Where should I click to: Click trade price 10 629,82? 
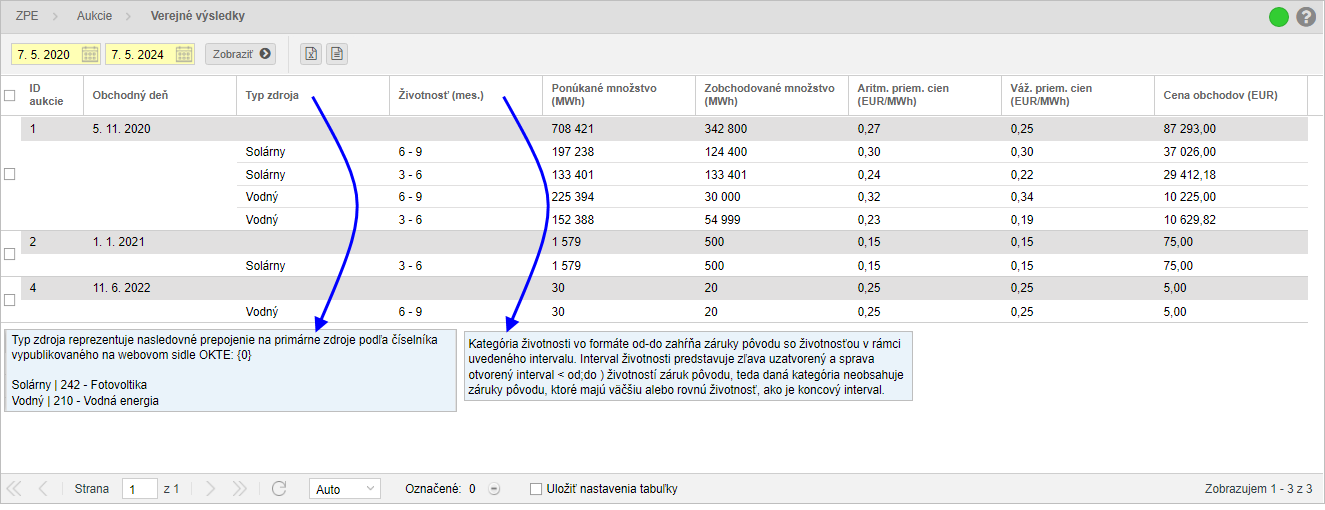coord(1190,220)
